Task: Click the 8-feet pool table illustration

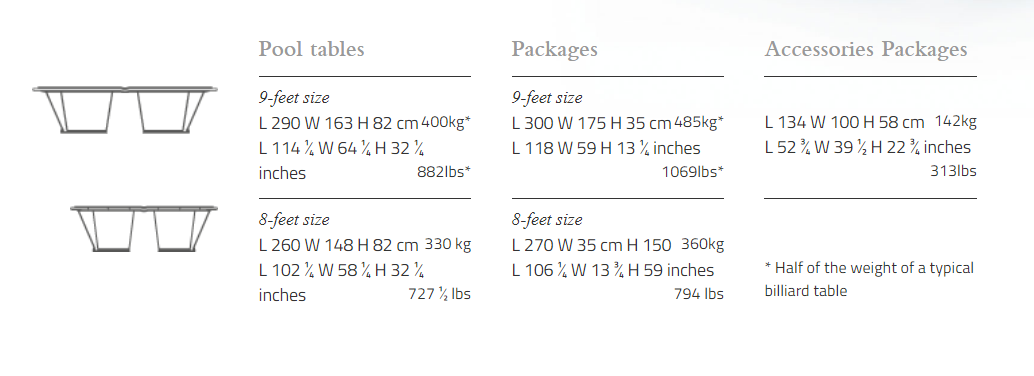Action: pyautogui.click(x=144, y=228)
